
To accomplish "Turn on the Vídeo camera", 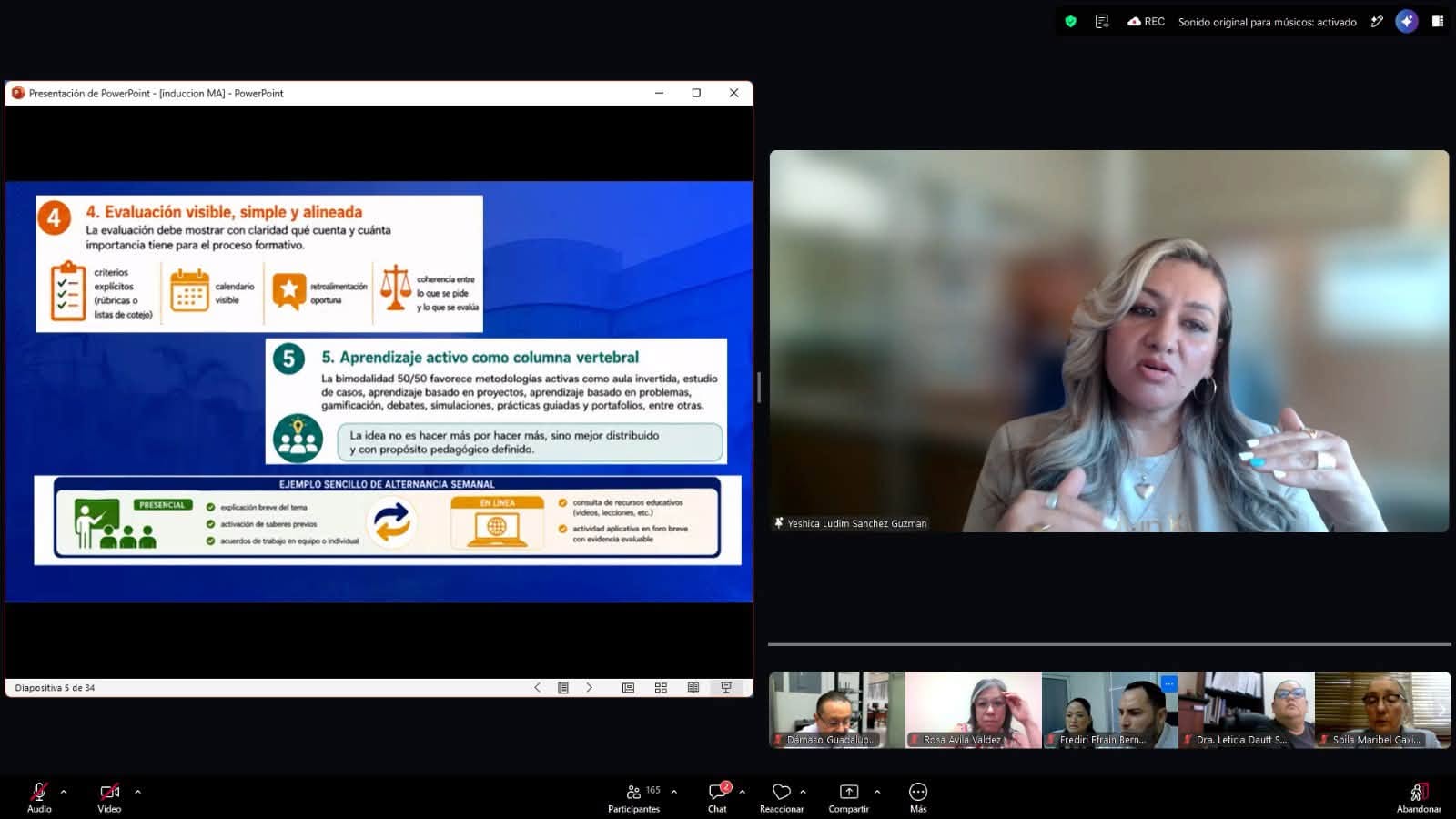I will tap(109, 797).
